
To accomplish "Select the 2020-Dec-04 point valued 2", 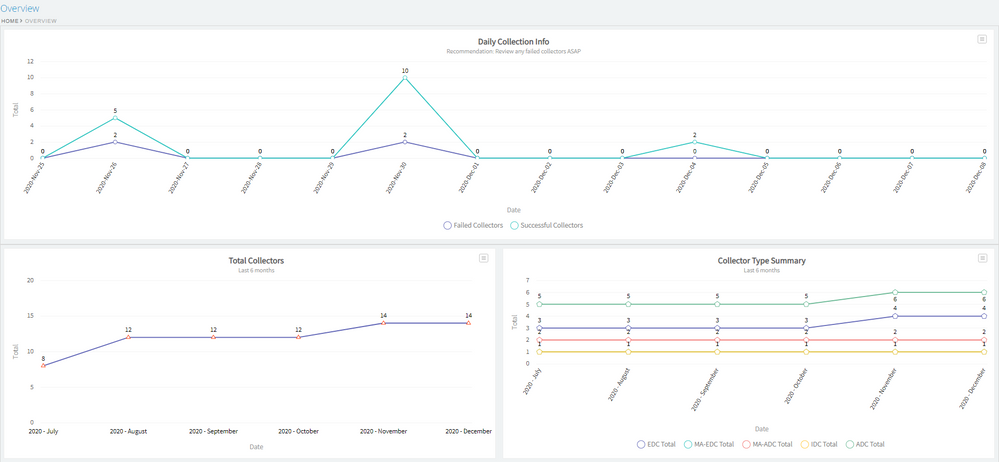I will 695,142.
